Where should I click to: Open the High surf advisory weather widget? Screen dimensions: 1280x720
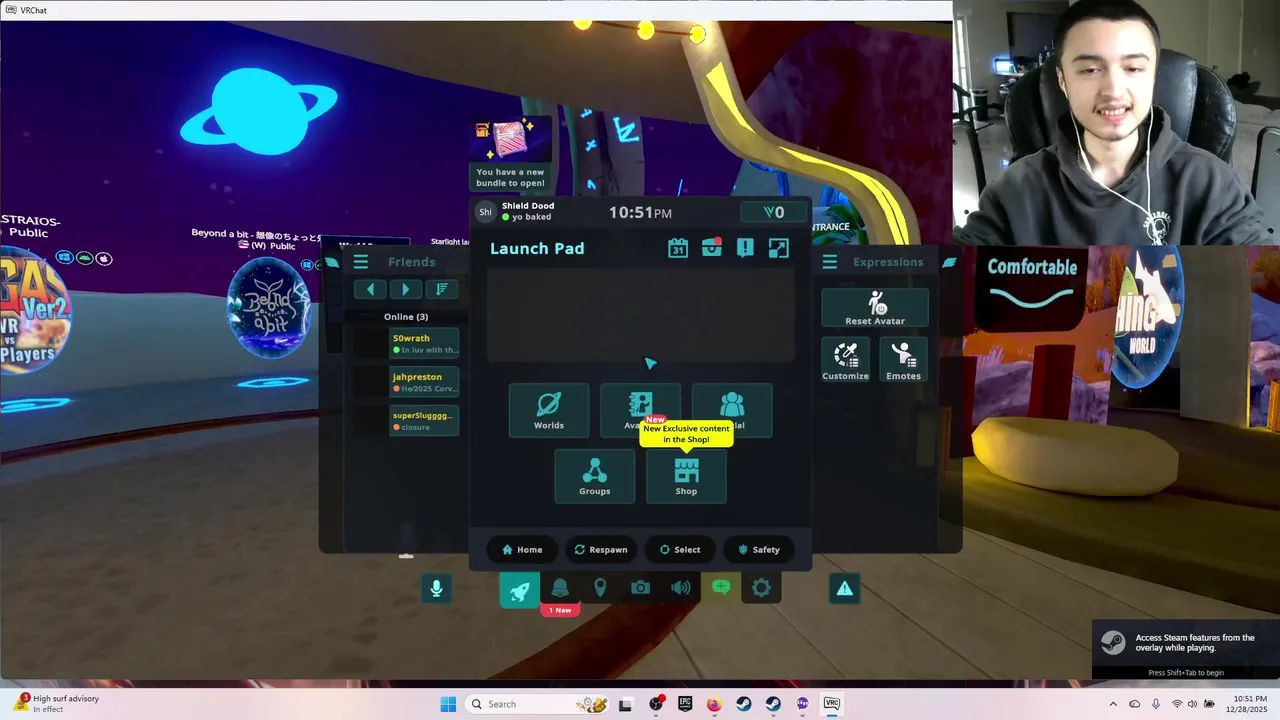tap(57, 704)
